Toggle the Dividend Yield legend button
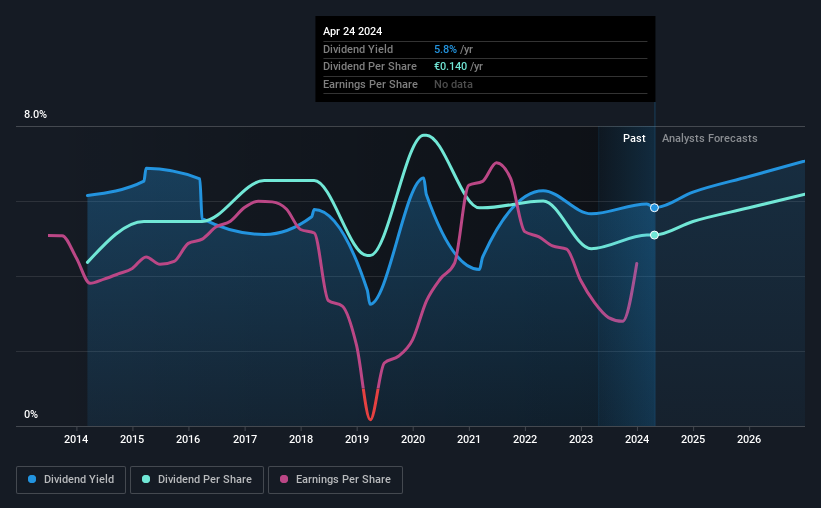Viewport: 821px width, 508px height. [71, 480]
